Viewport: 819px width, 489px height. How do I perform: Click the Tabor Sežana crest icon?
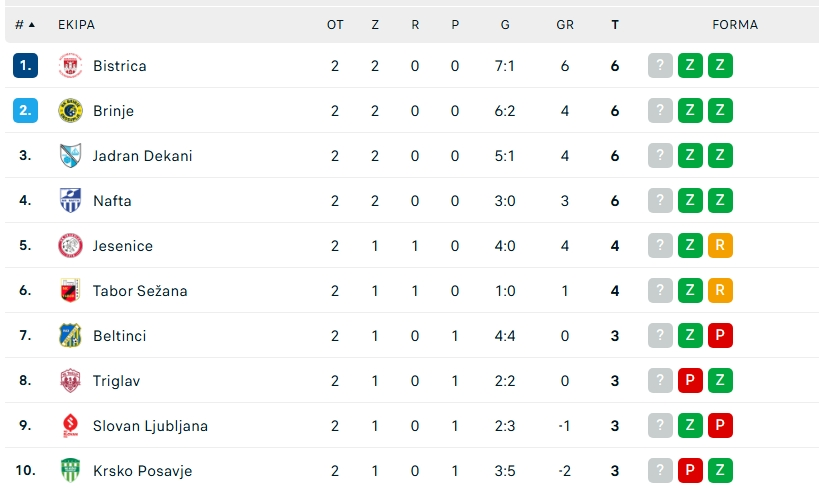(70, 291)
